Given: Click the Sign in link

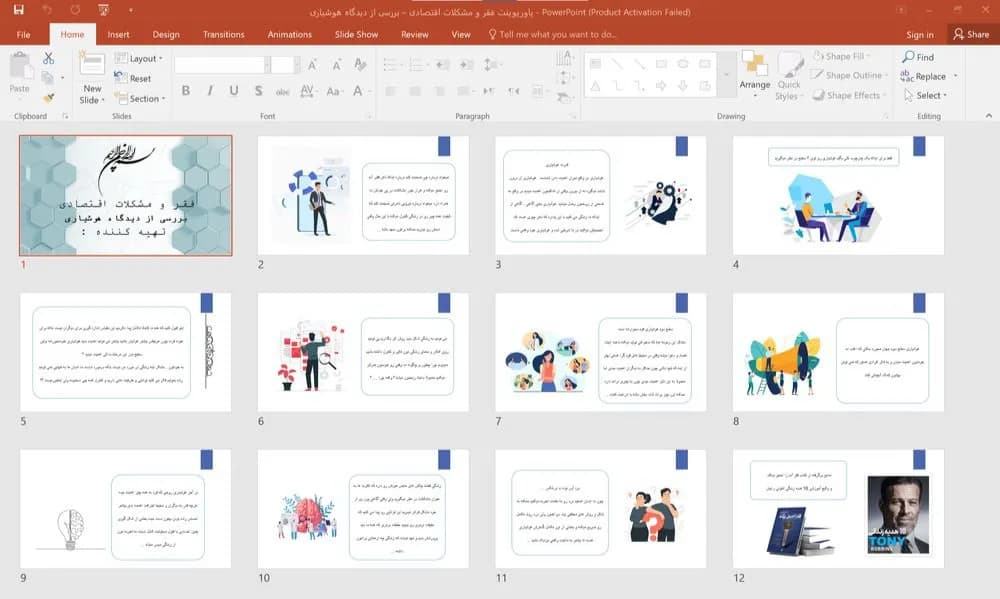Looking at the screenshot, I should click(x=920, y=34).
